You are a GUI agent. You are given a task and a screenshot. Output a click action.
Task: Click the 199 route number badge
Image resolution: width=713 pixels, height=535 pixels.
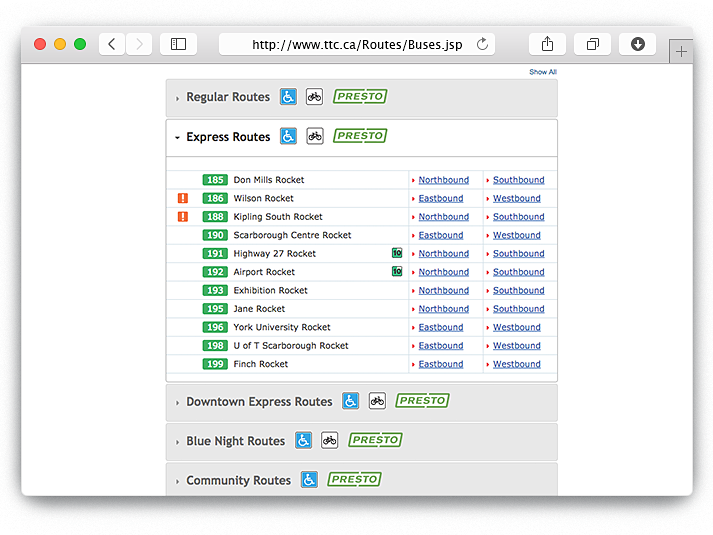215,364
